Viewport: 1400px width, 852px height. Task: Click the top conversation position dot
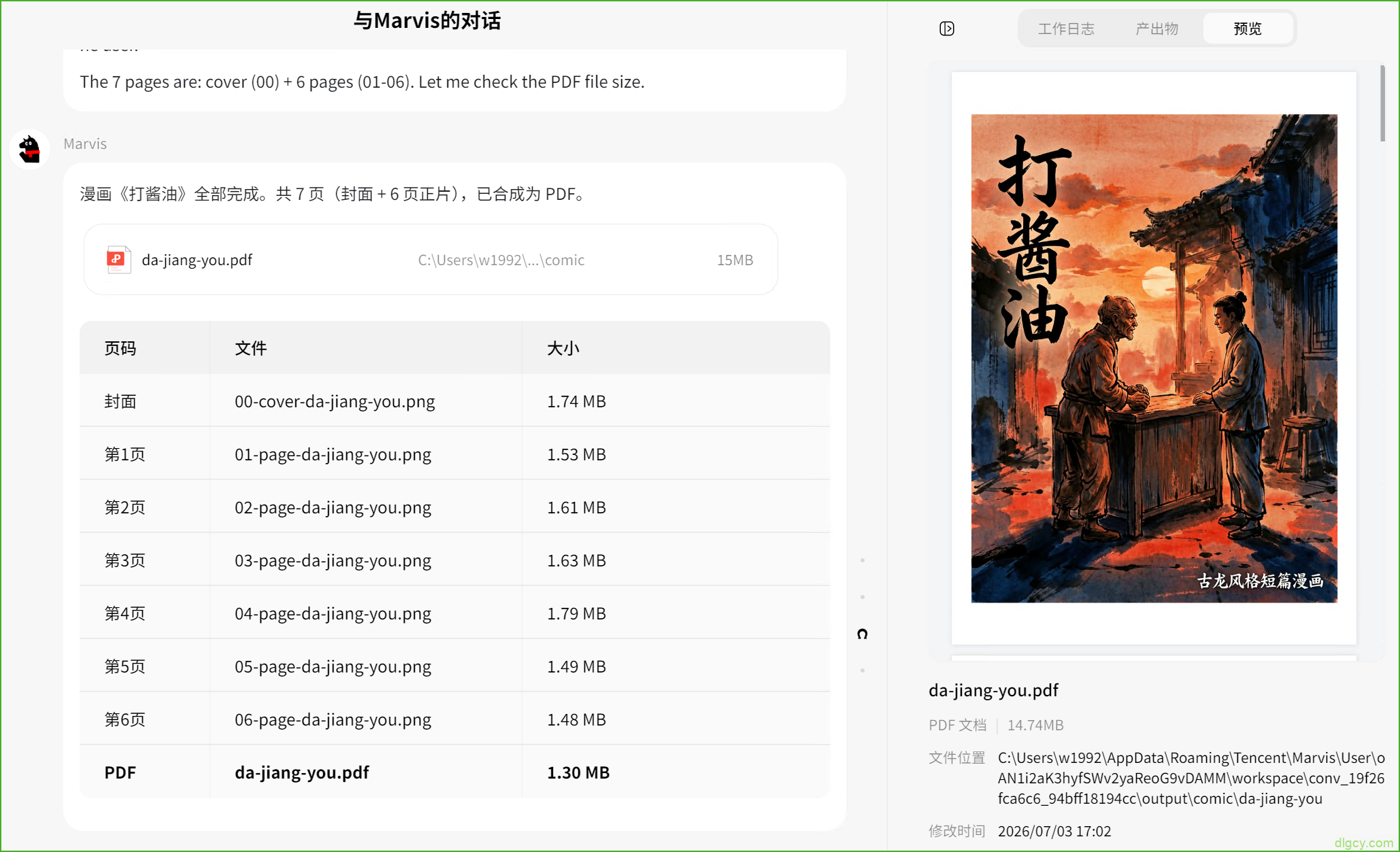tap(863, 560)
